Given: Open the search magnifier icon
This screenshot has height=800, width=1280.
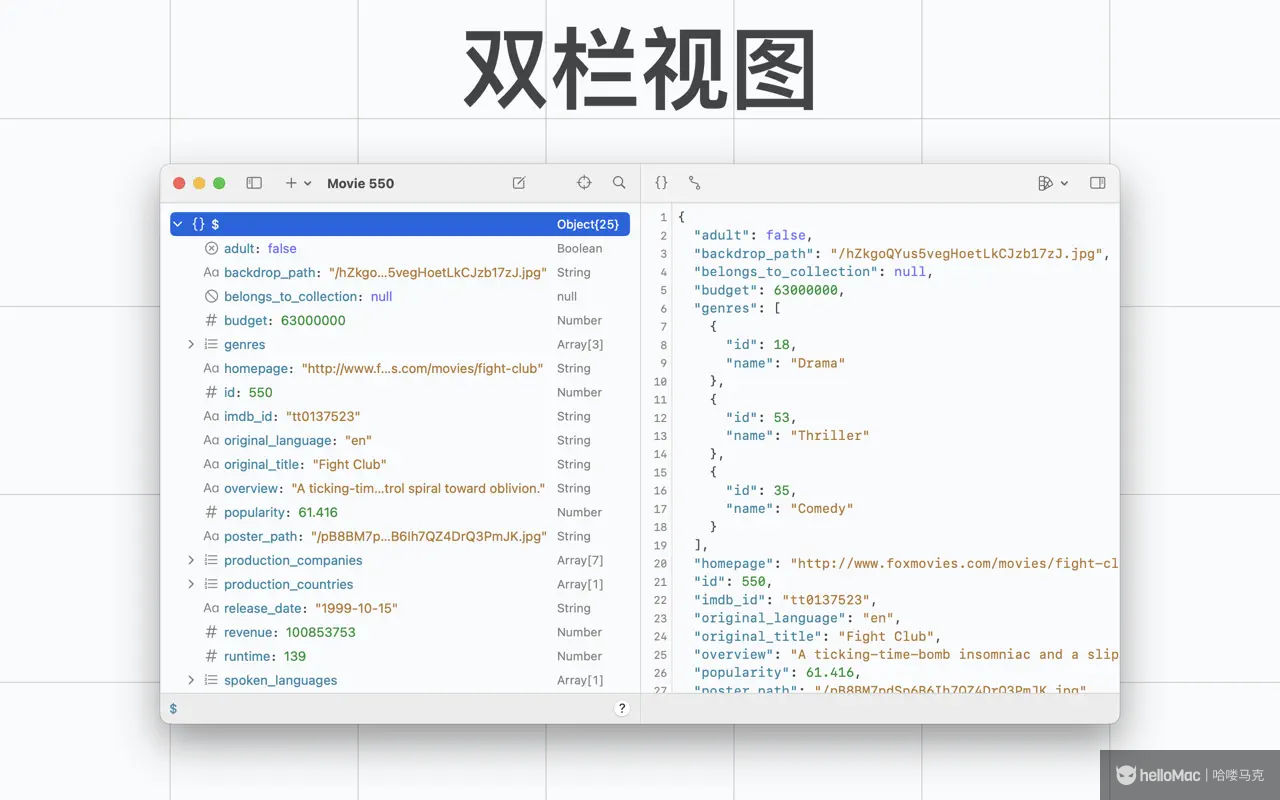Looking at the screenshot, I should click(x=619, y=183).
